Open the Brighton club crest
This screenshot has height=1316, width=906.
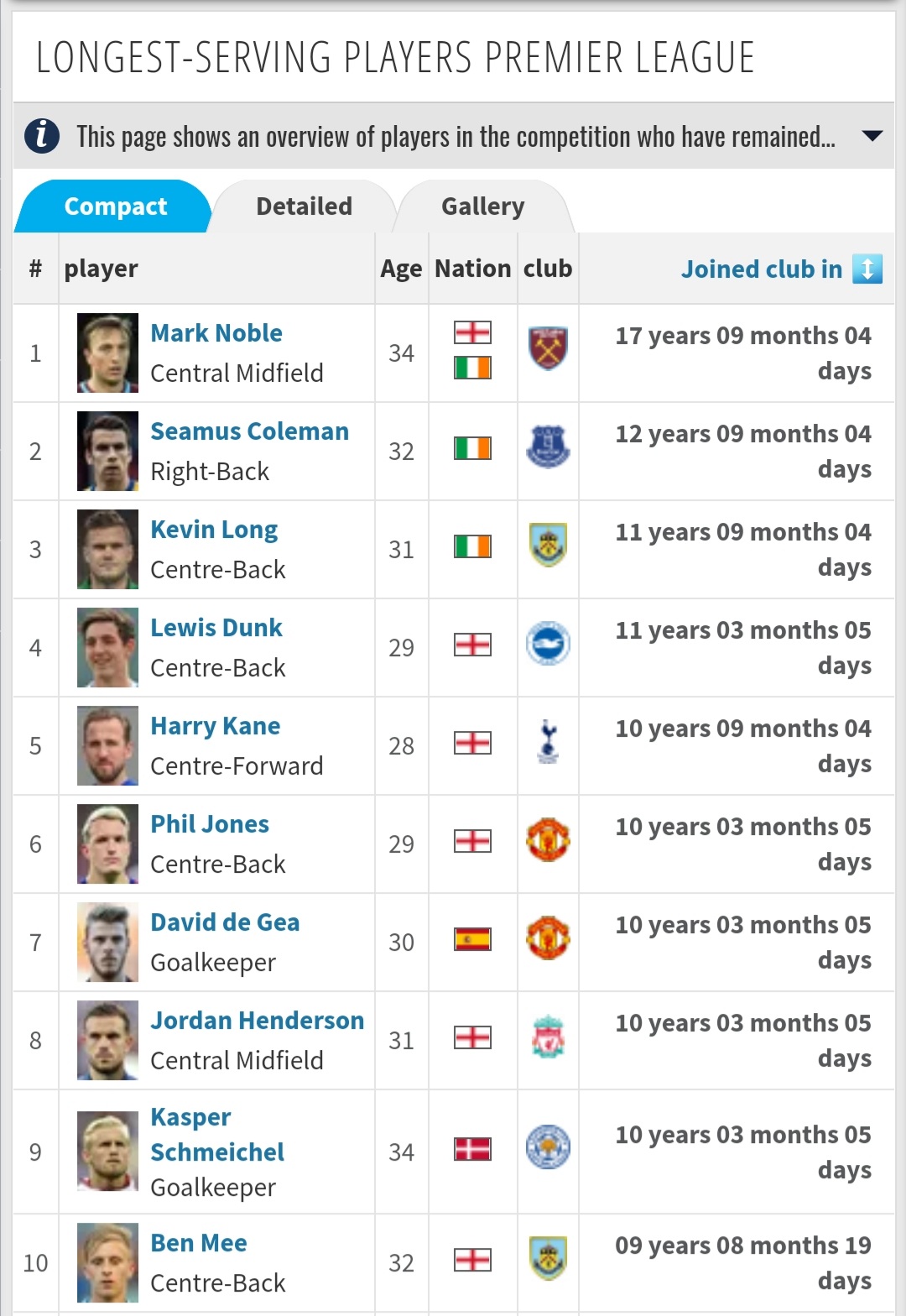(x=548, y=644)
